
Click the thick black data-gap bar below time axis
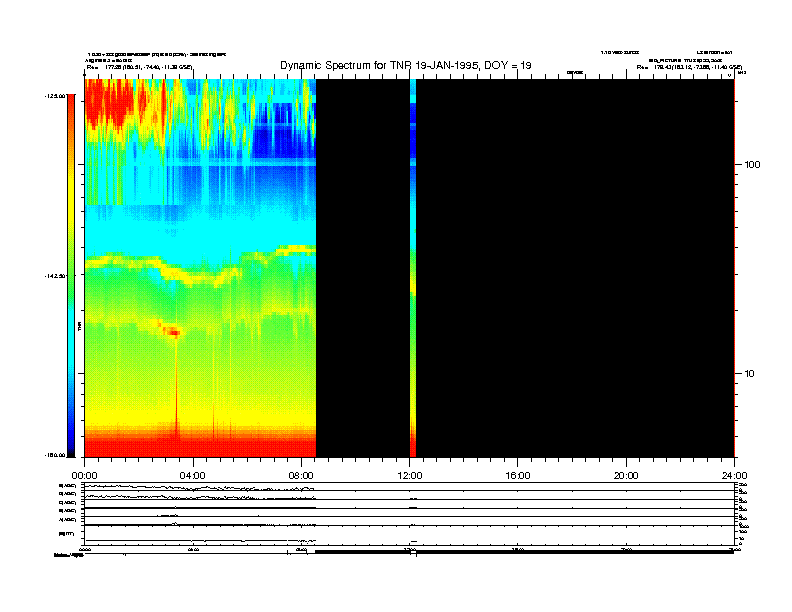[x=524, y=552]
